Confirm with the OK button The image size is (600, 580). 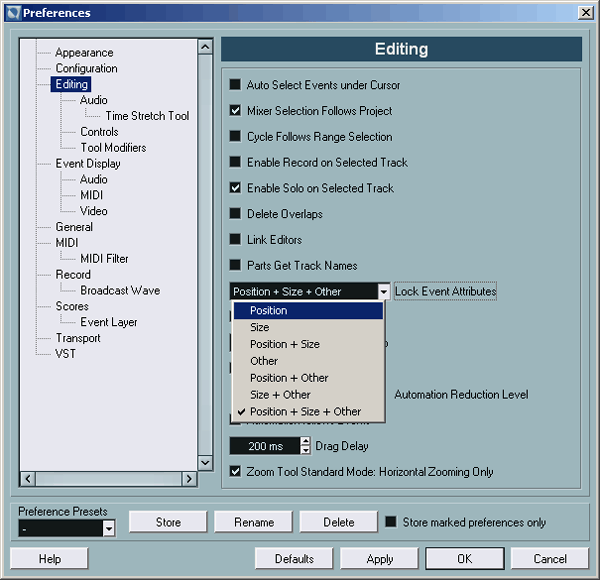[x=465, y=559]
